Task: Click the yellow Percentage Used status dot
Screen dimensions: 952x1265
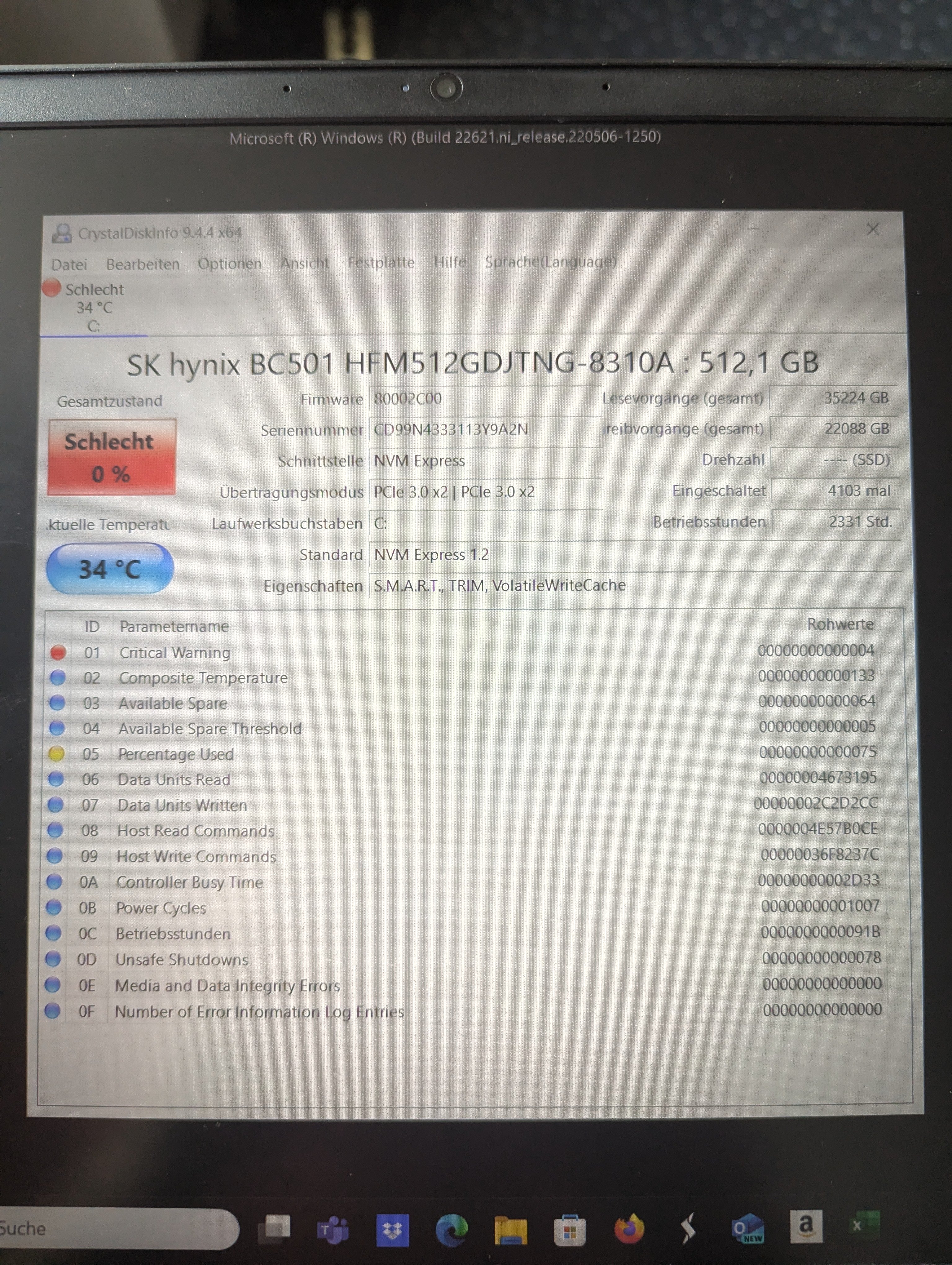Action: point(57,754)
